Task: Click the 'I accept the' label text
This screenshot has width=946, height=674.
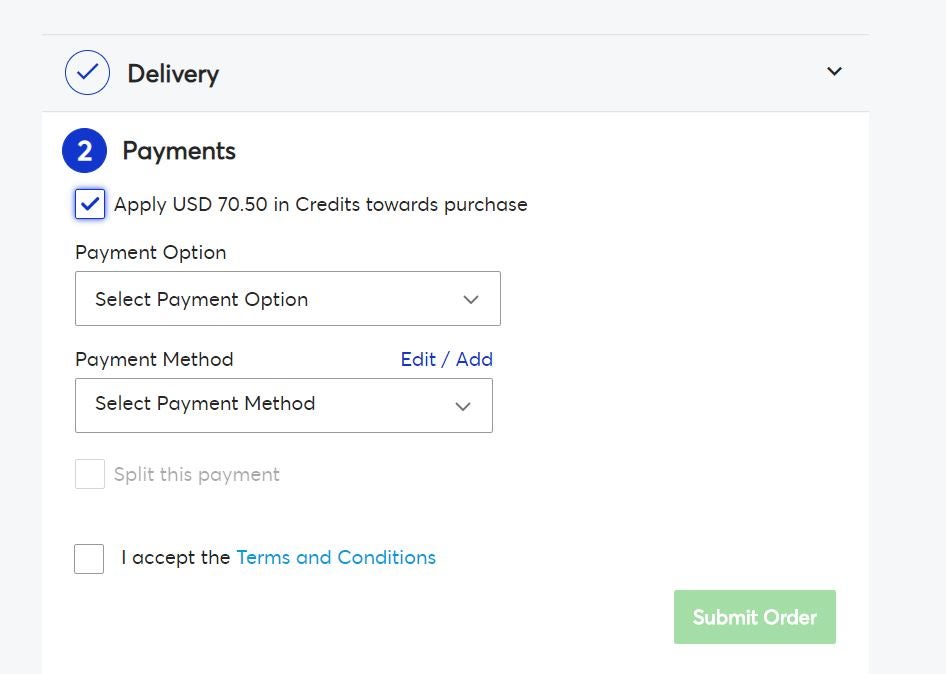Action: 176,558
